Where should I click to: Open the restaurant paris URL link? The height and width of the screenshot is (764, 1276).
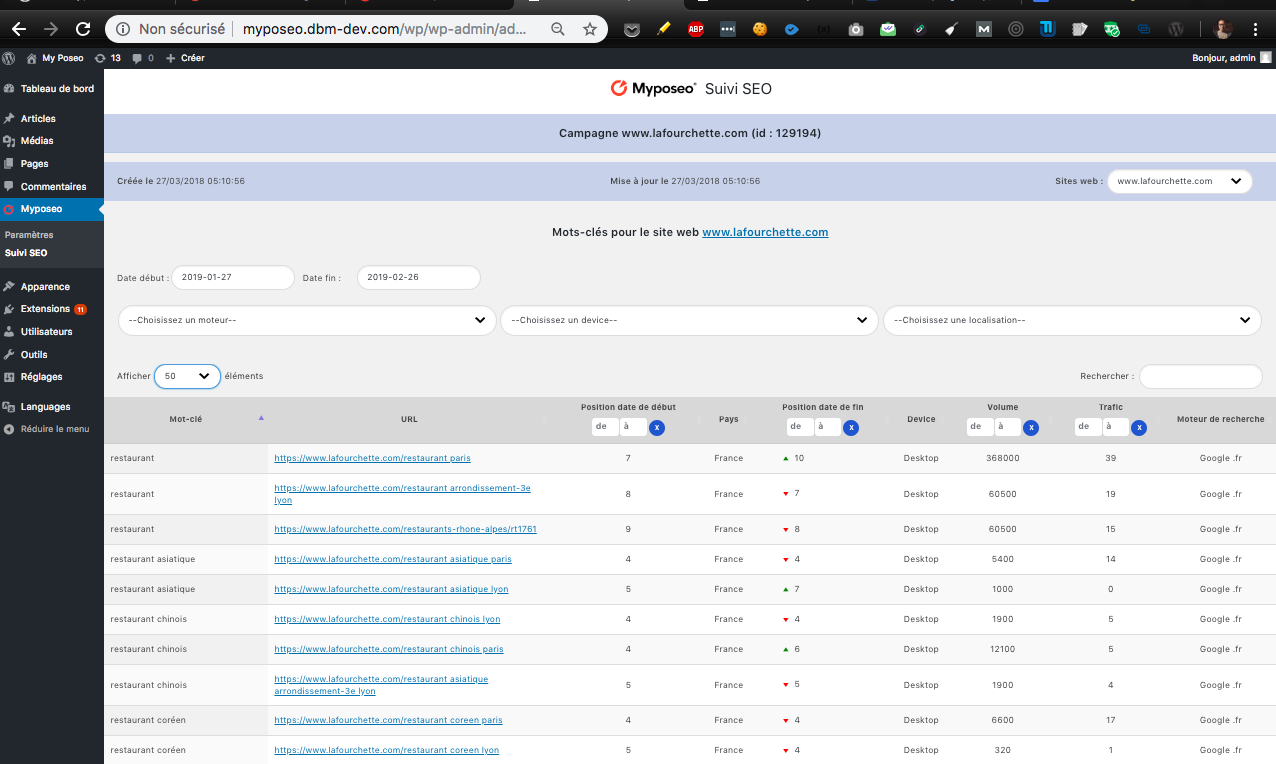(x=372, y=458)
